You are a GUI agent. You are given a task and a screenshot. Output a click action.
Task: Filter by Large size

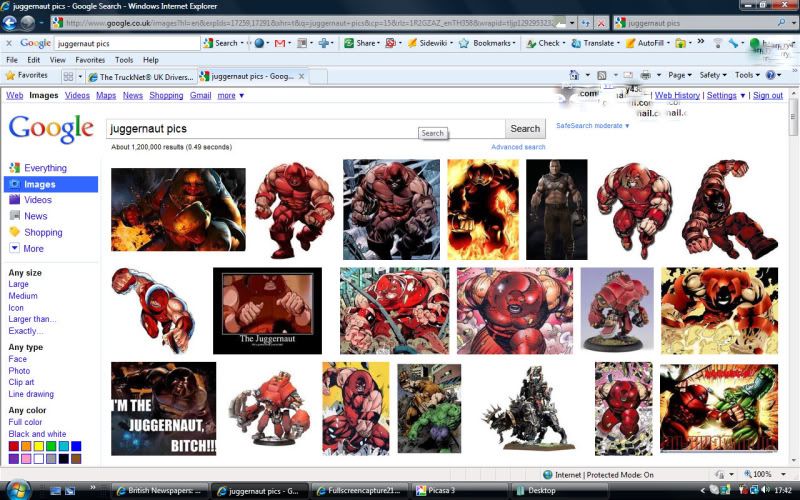tap(18, 284)
